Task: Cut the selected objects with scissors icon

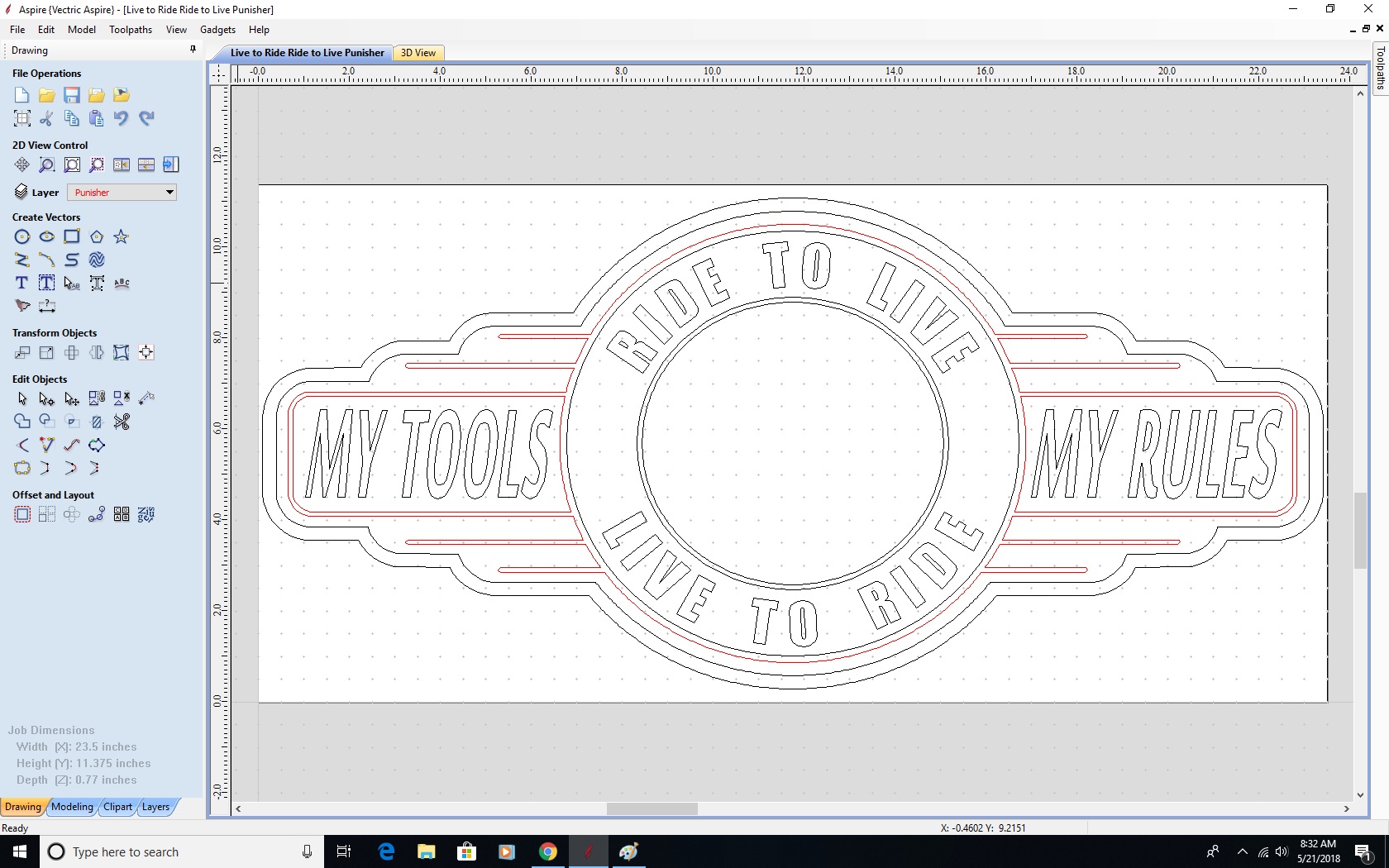Action: point(47,118)
